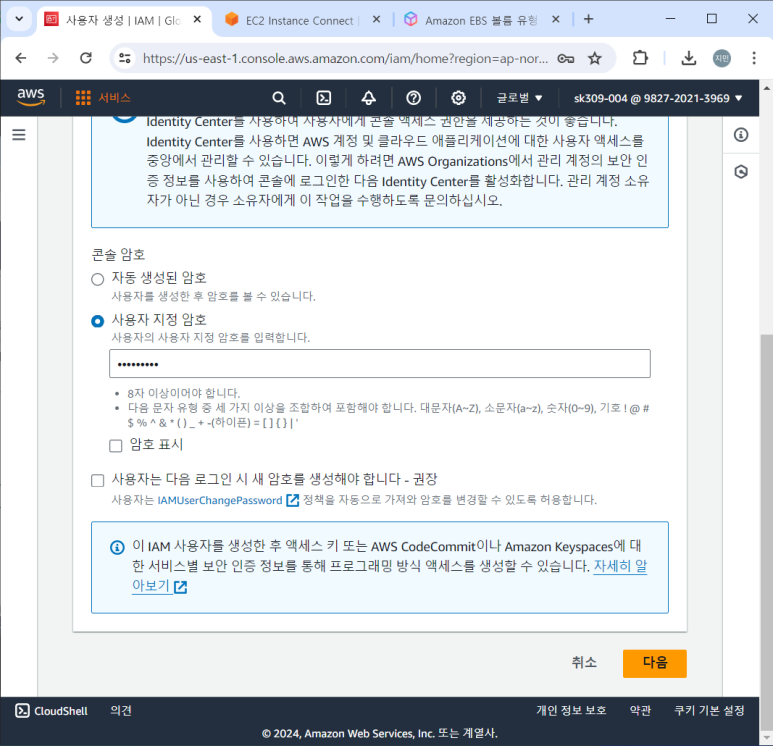Open the tab search chevron dropdown

click(19, 19)
